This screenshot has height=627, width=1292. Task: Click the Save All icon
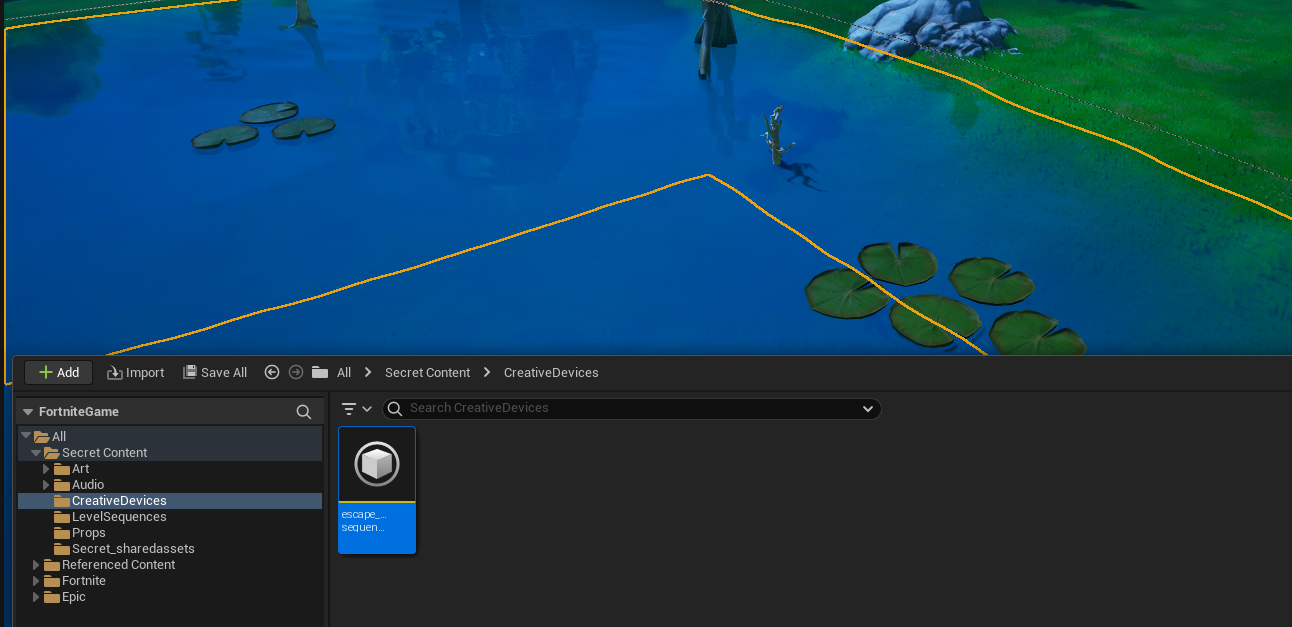tap(189, 372)
